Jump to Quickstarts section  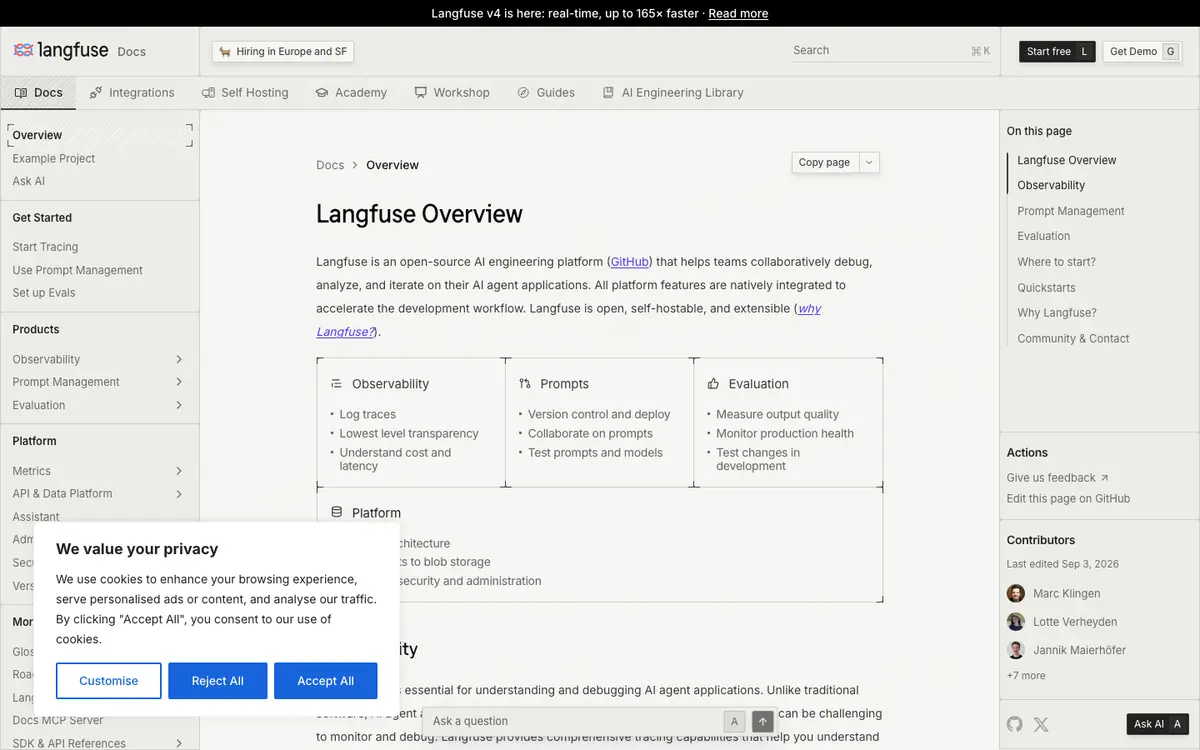tap(1047, 288)
